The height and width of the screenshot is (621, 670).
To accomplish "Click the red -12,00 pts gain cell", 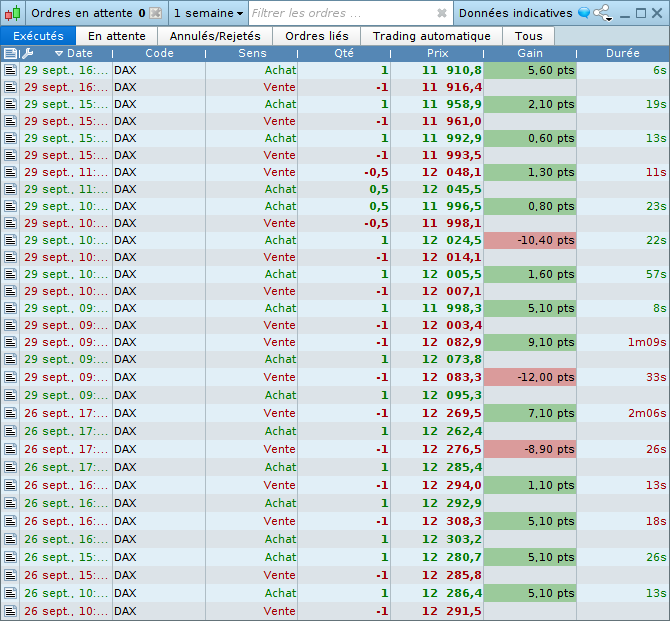I will pyautogui.click(x=529, y=377).
